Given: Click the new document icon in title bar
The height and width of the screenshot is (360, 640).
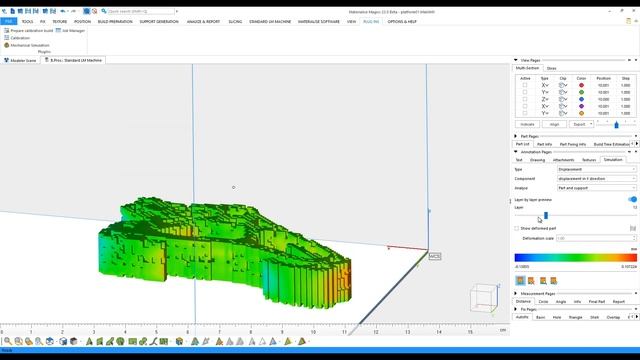Looking at the screenshot, I should (12, 11).
